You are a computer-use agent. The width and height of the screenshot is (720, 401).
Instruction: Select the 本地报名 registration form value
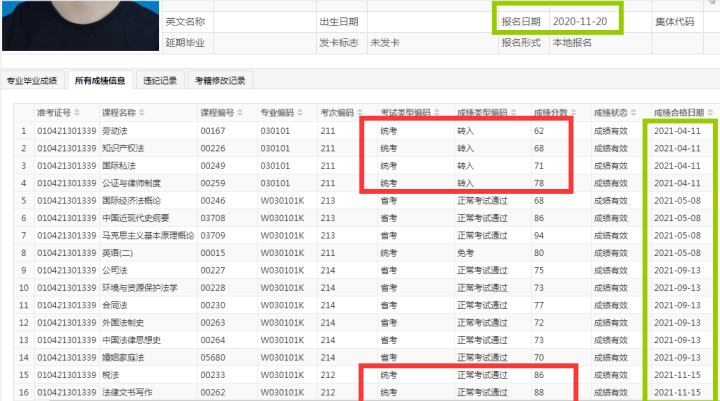[x=572, y=43]
